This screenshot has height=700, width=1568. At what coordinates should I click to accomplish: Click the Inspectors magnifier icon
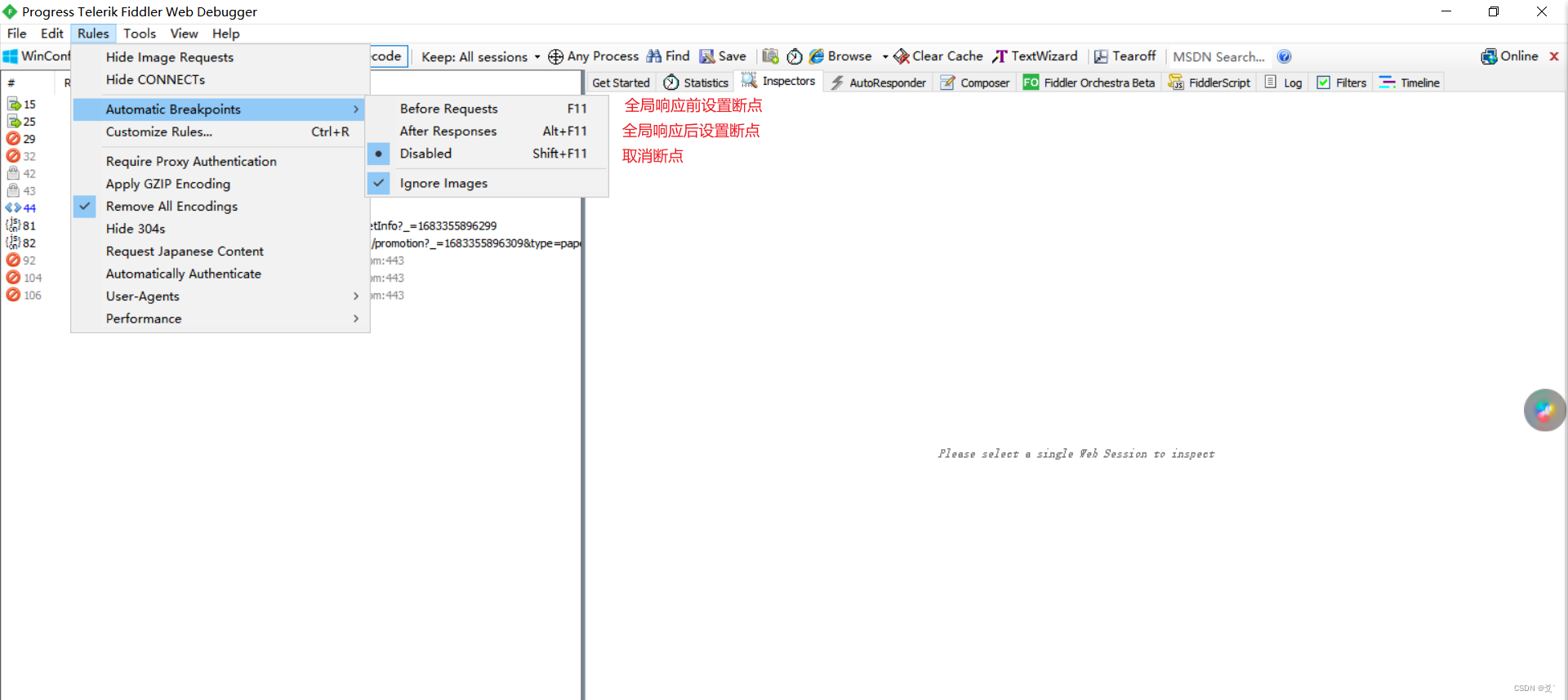tap(749, 80)
